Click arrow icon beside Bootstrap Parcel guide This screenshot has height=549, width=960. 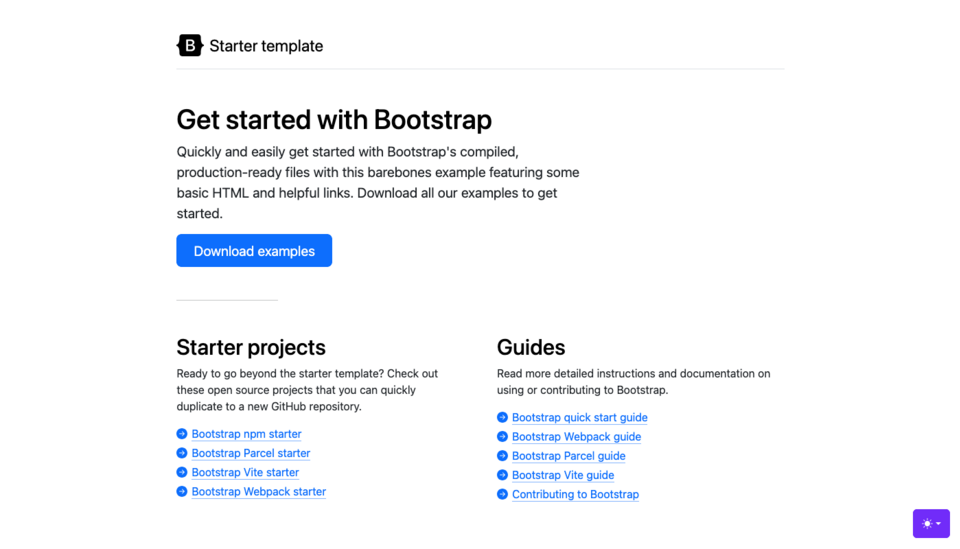pos(502,456)
